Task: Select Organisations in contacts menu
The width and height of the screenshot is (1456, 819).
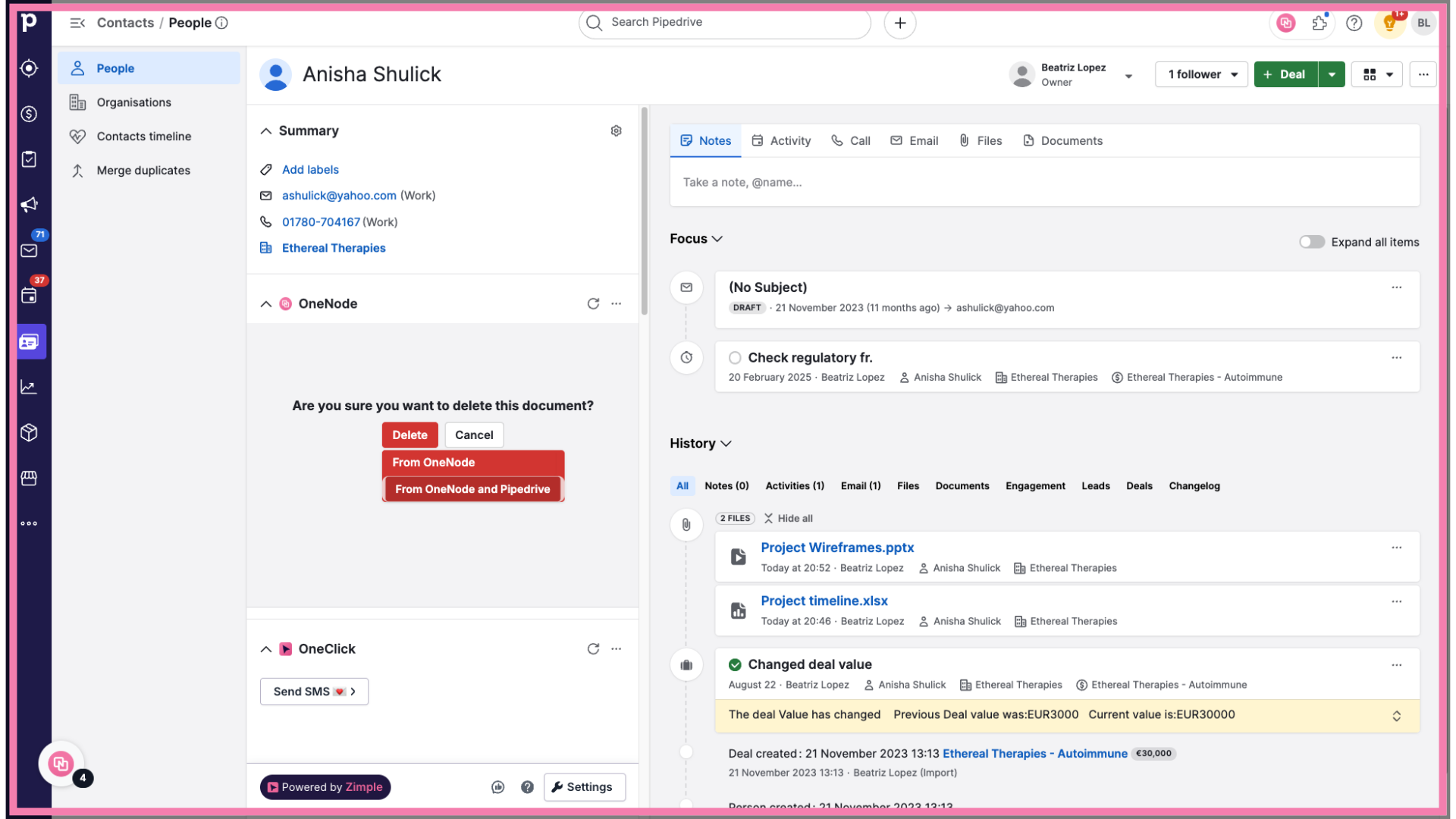Action: pyautogui.click(x=149, y=102)
